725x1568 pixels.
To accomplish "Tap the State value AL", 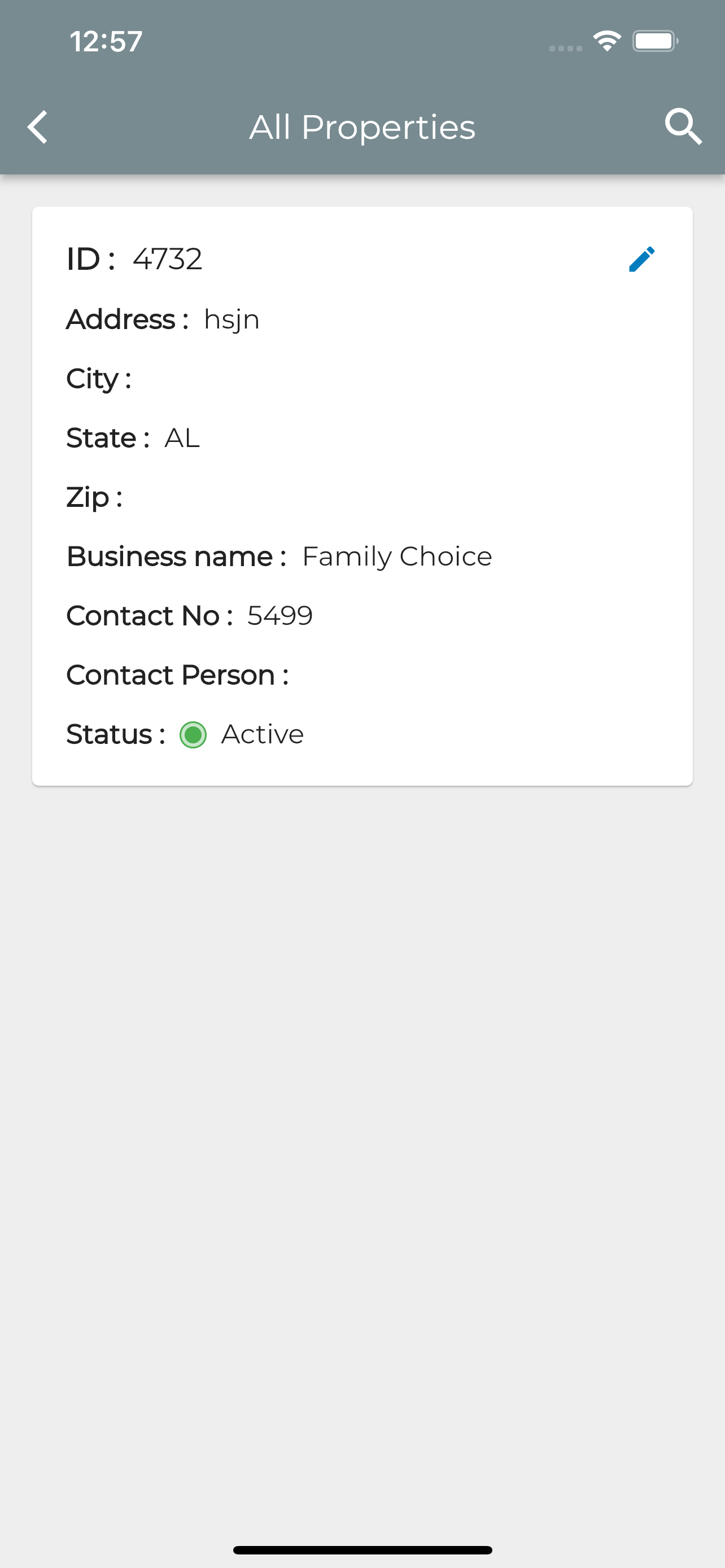I will tap(182, 438).
